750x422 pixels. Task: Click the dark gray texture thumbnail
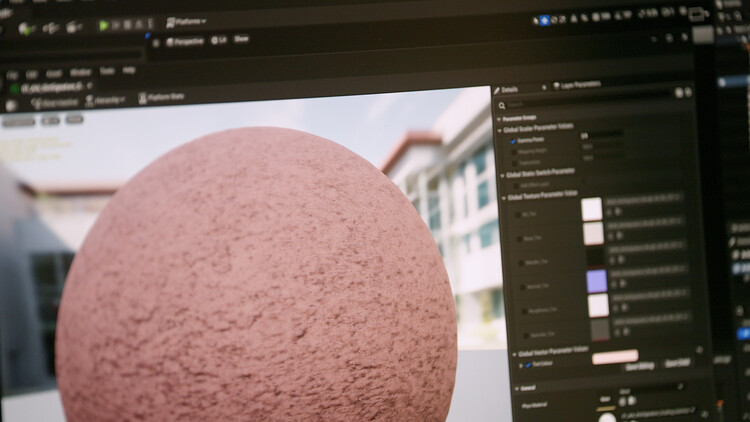[x=600, y=329]
